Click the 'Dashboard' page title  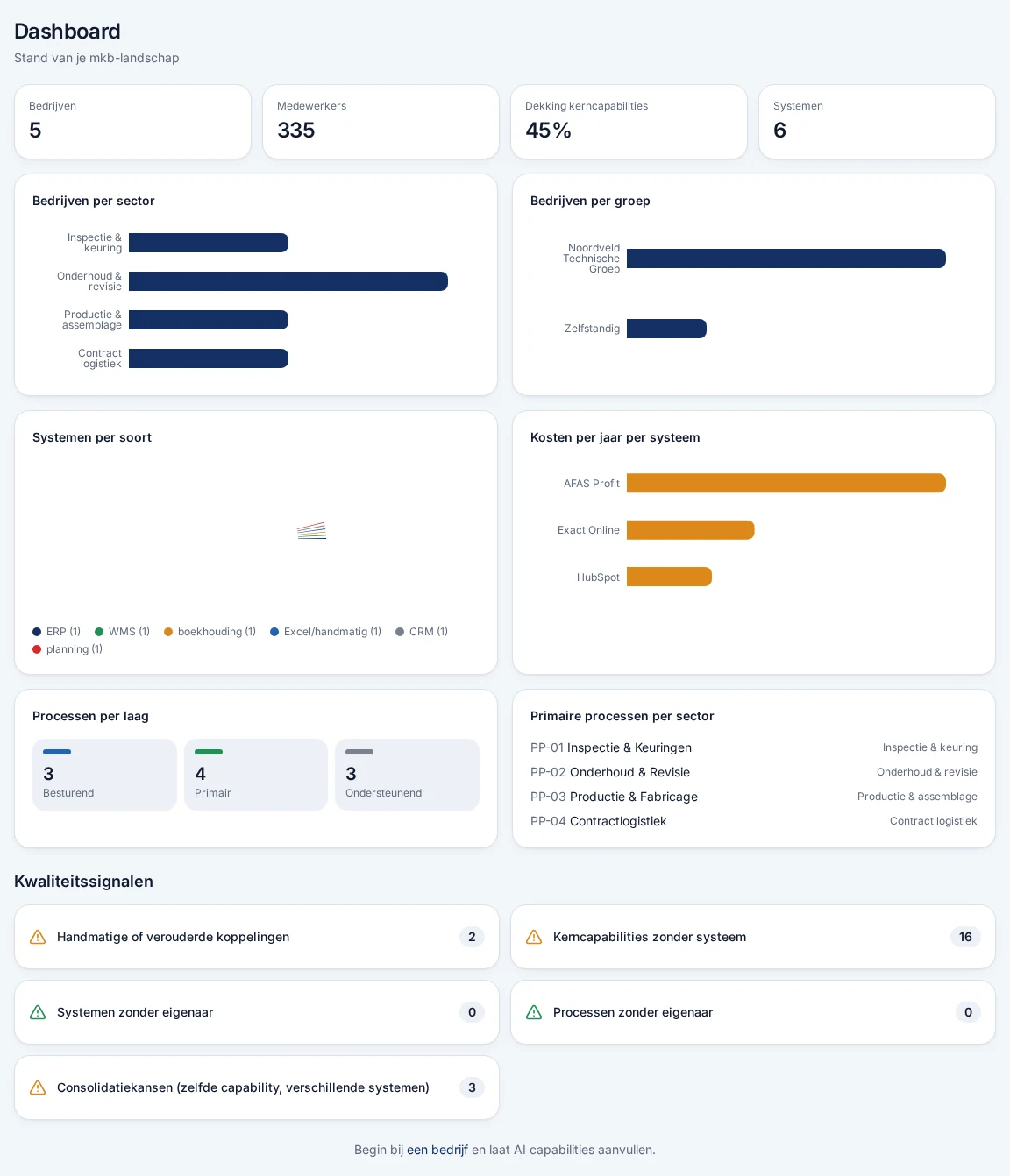pyautogui.click(x=68, y=32)
